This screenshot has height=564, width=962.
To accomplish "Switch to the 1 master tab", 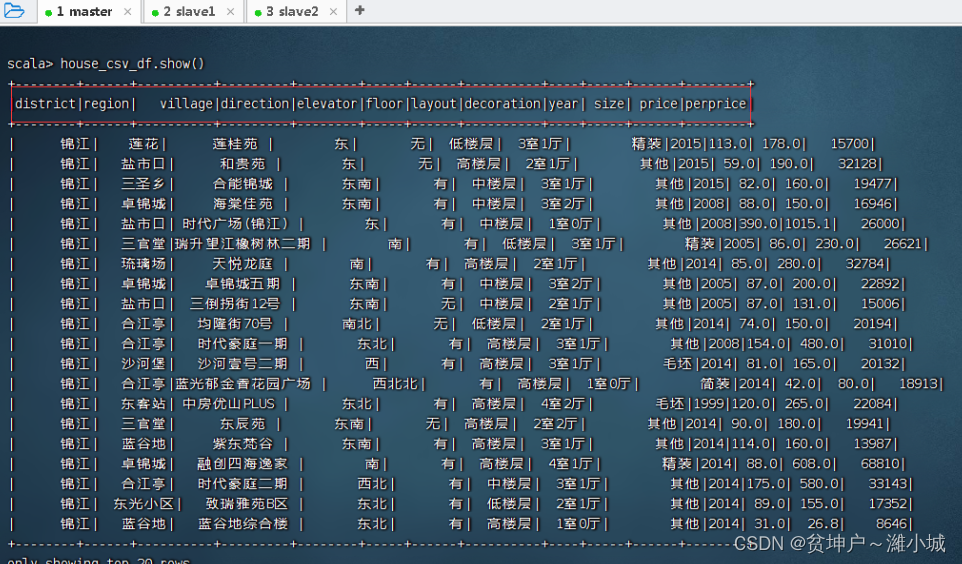I will click(84, 12).
